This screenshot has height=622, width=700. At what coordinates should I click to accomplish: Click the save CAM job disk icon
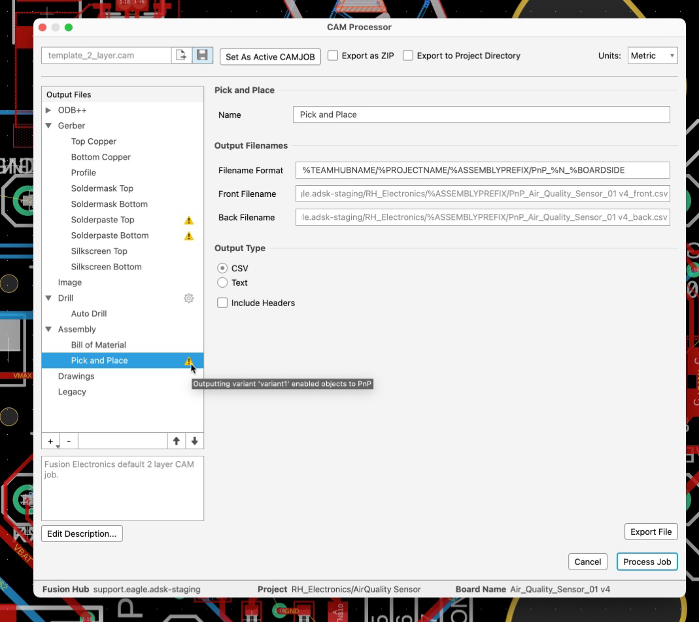point(202,55)
